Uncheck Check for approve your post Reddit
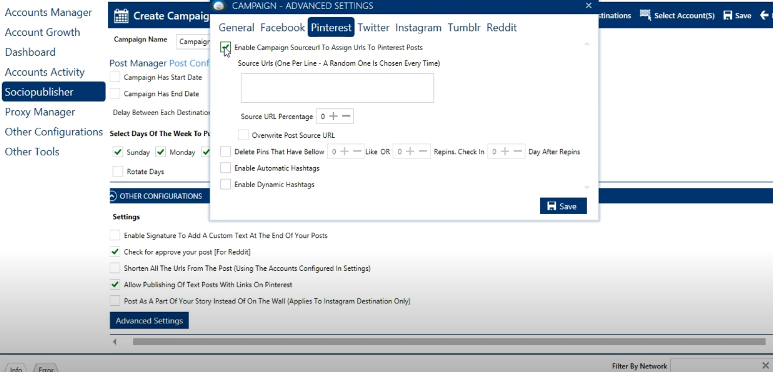This screenshot has width=773, height=372. [x=115, y=252]
